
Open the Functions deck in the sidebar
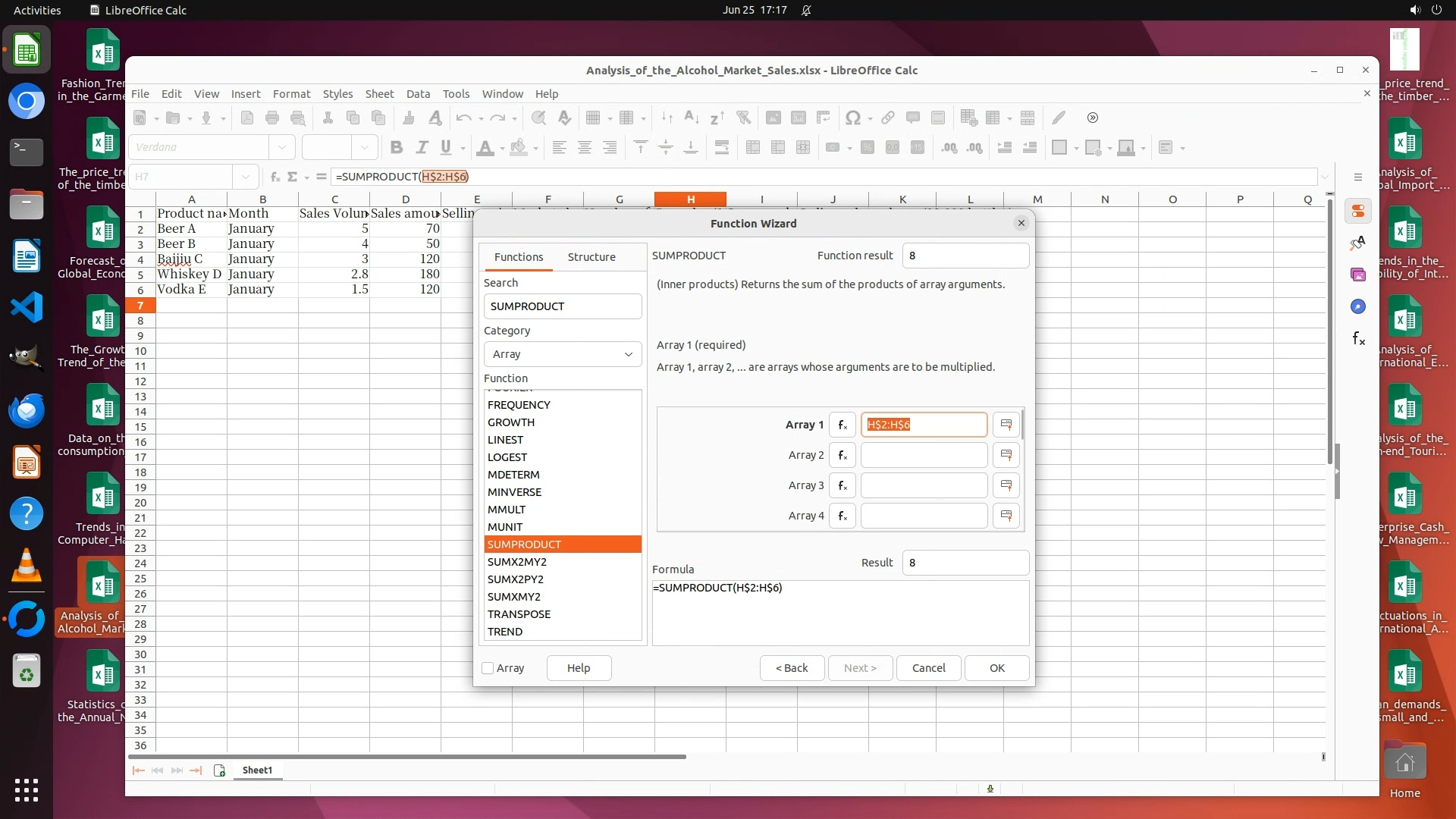(x=1358, y=339)
